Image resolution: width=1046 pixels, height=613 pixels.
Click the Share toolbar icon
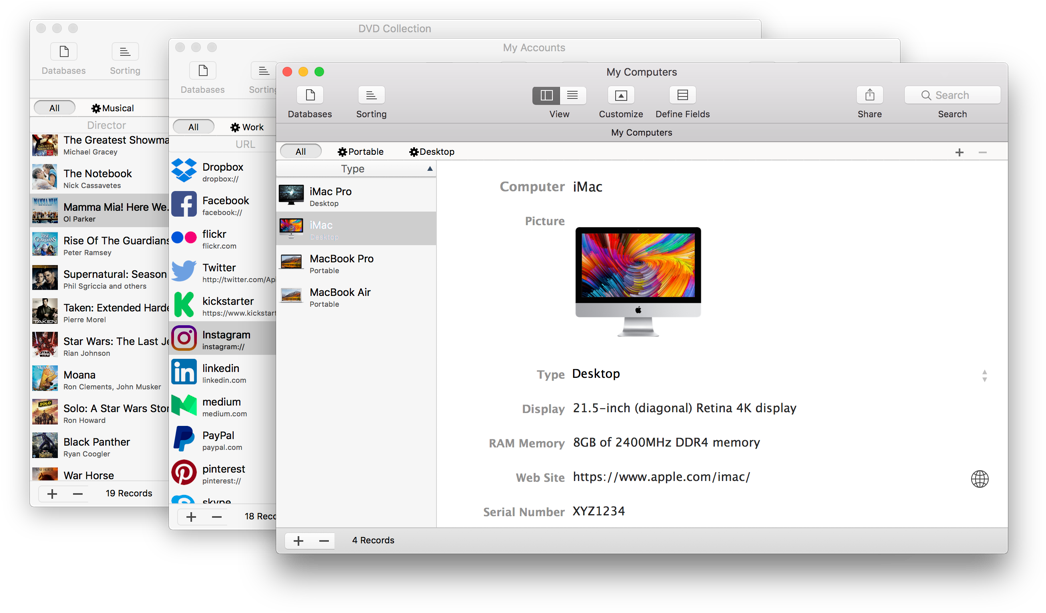pyautogui.click(x=869, y=96)
